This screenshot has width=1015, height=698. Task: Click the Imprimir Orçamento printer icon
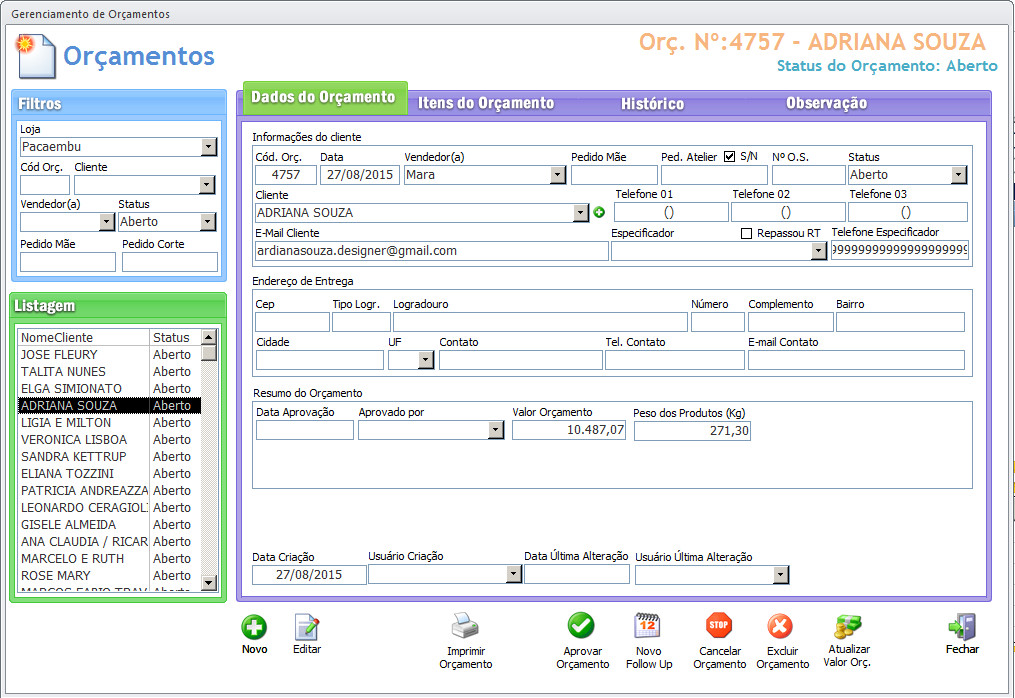coord(465,625)
